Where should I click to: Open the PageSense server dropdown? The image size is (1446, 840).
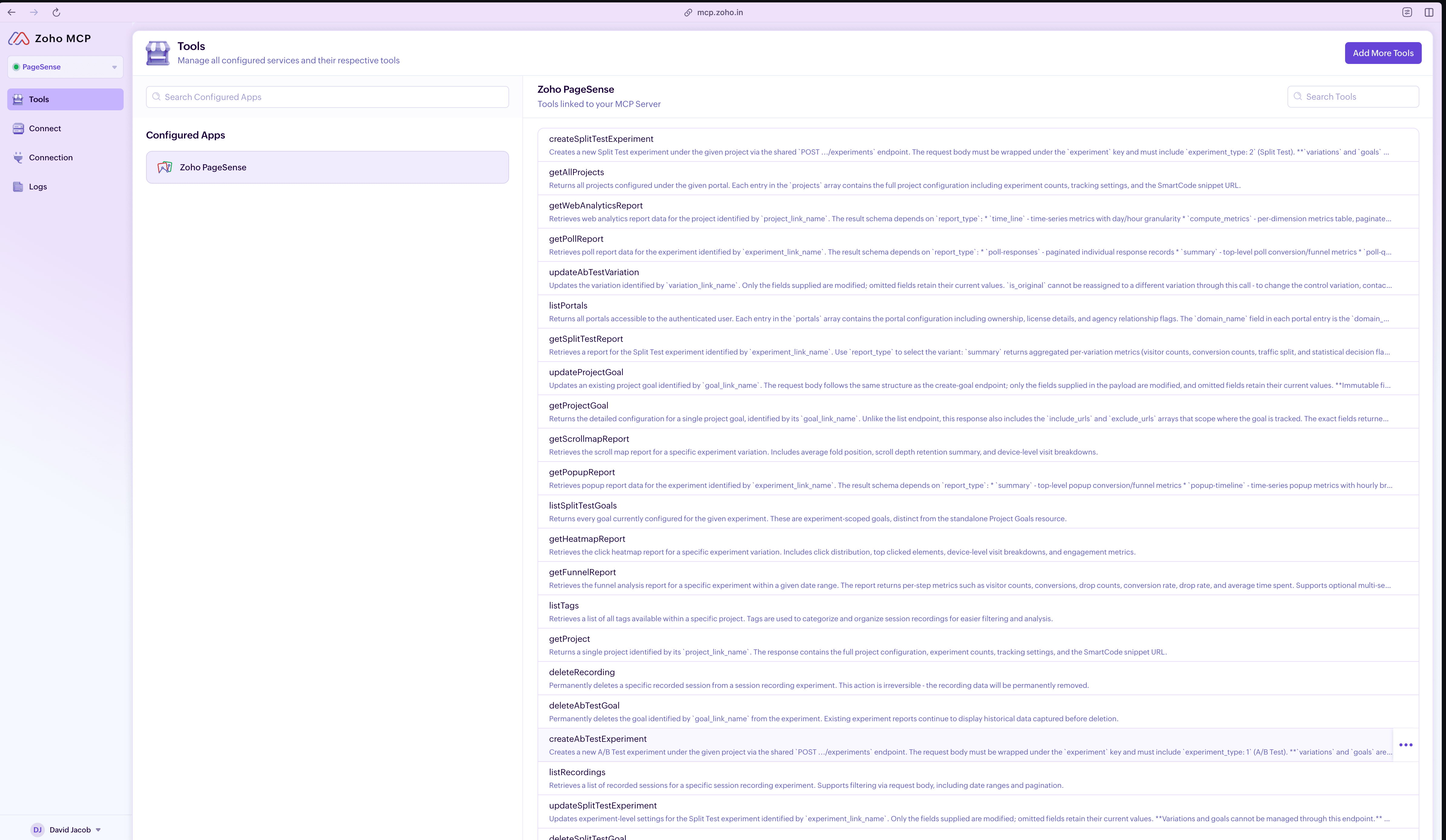(x=65, y=67)
